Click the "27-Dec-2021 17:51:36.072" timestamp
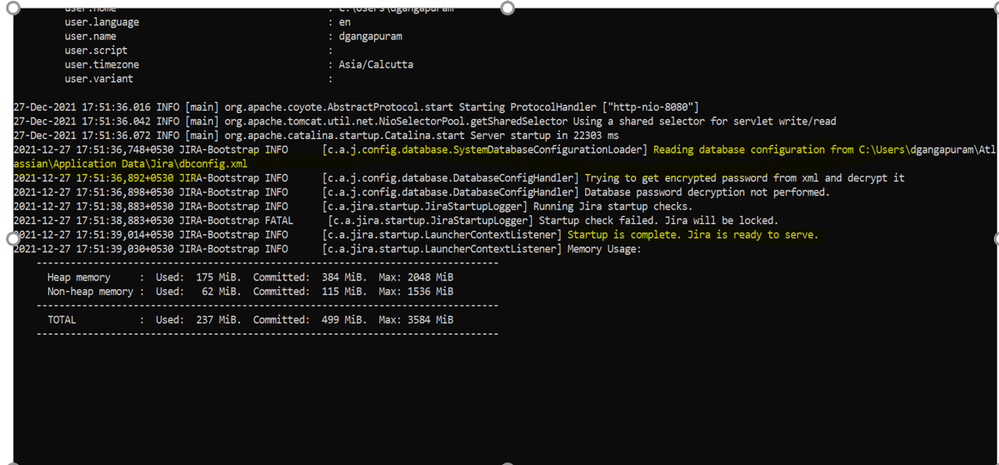999x465 pixels. (x=81, y=135)
